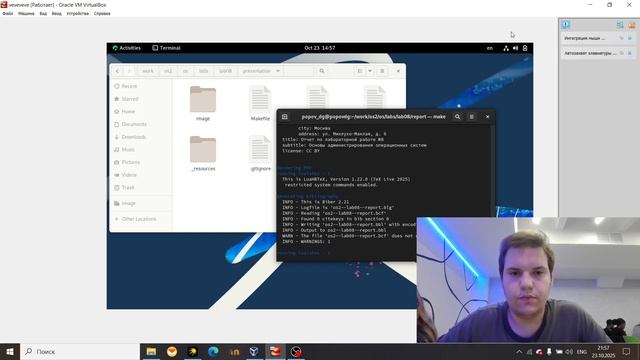This screenshot has height=360, width=640.
Task: Select the '_resources' folder icon
Action: tap(203, 149)
